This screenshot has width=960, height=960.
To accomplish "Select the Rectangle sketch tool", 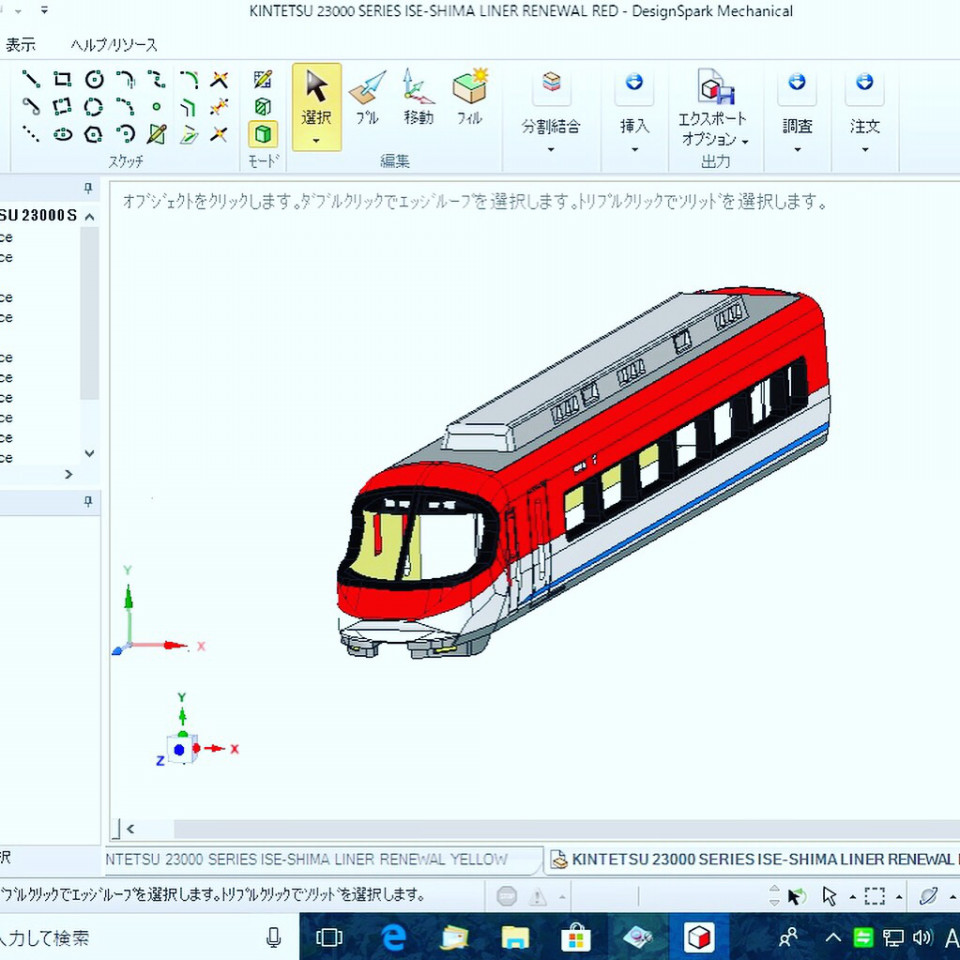I will point(62,80).
